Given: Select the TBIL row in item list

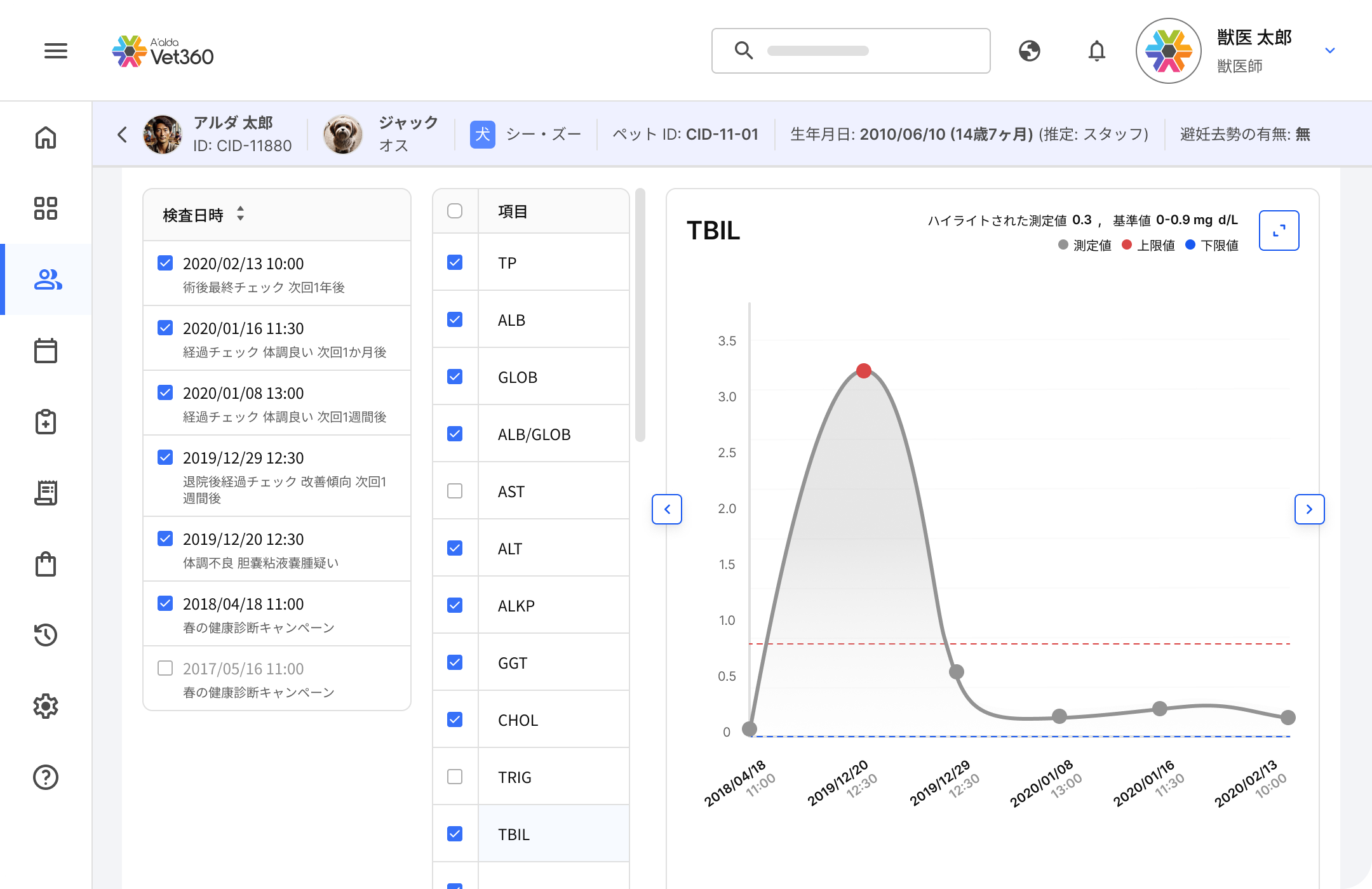Looking at the screenshot, I should pyautogui.click(x=531, y=834).
